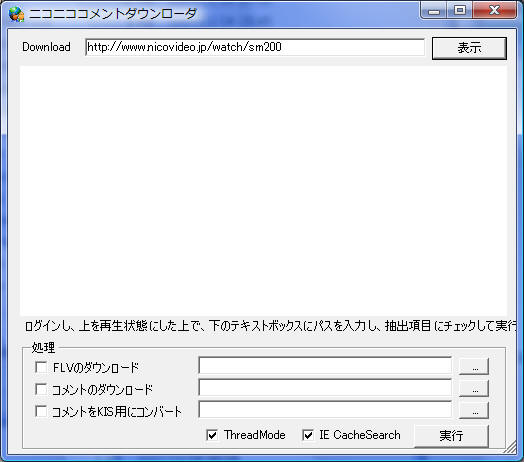
Task: Minimize the comment downloader window
Action: [434, 11]
